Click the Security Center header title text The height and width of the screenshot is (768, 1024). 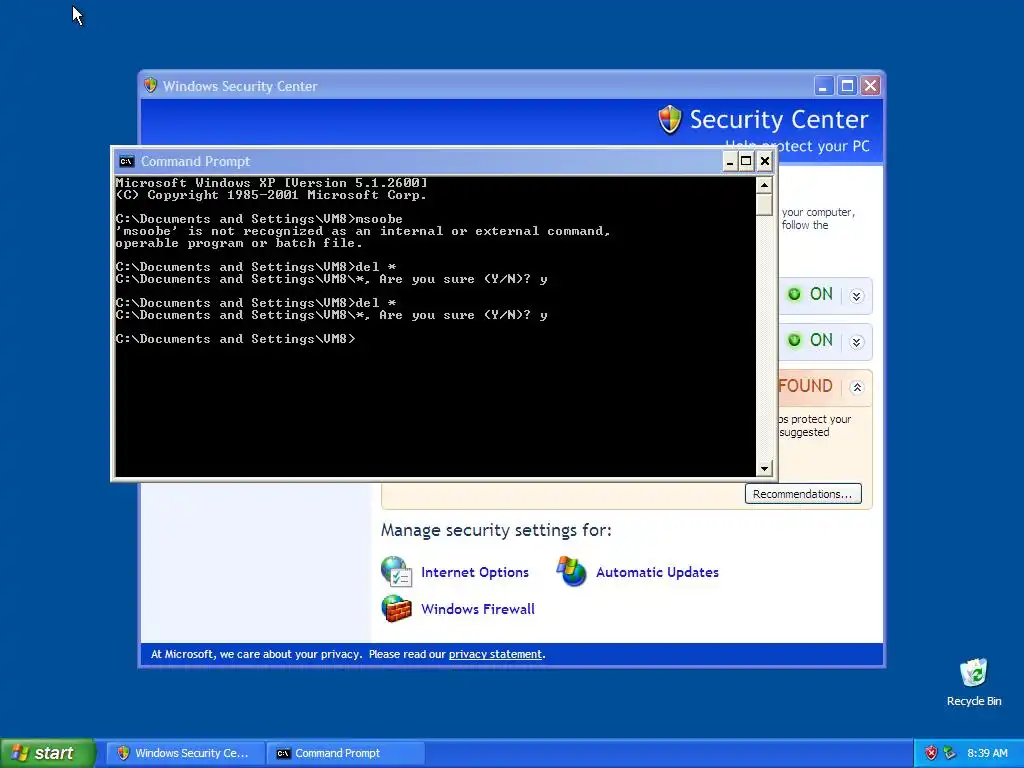pyautogui.click(x=779, y=120)
